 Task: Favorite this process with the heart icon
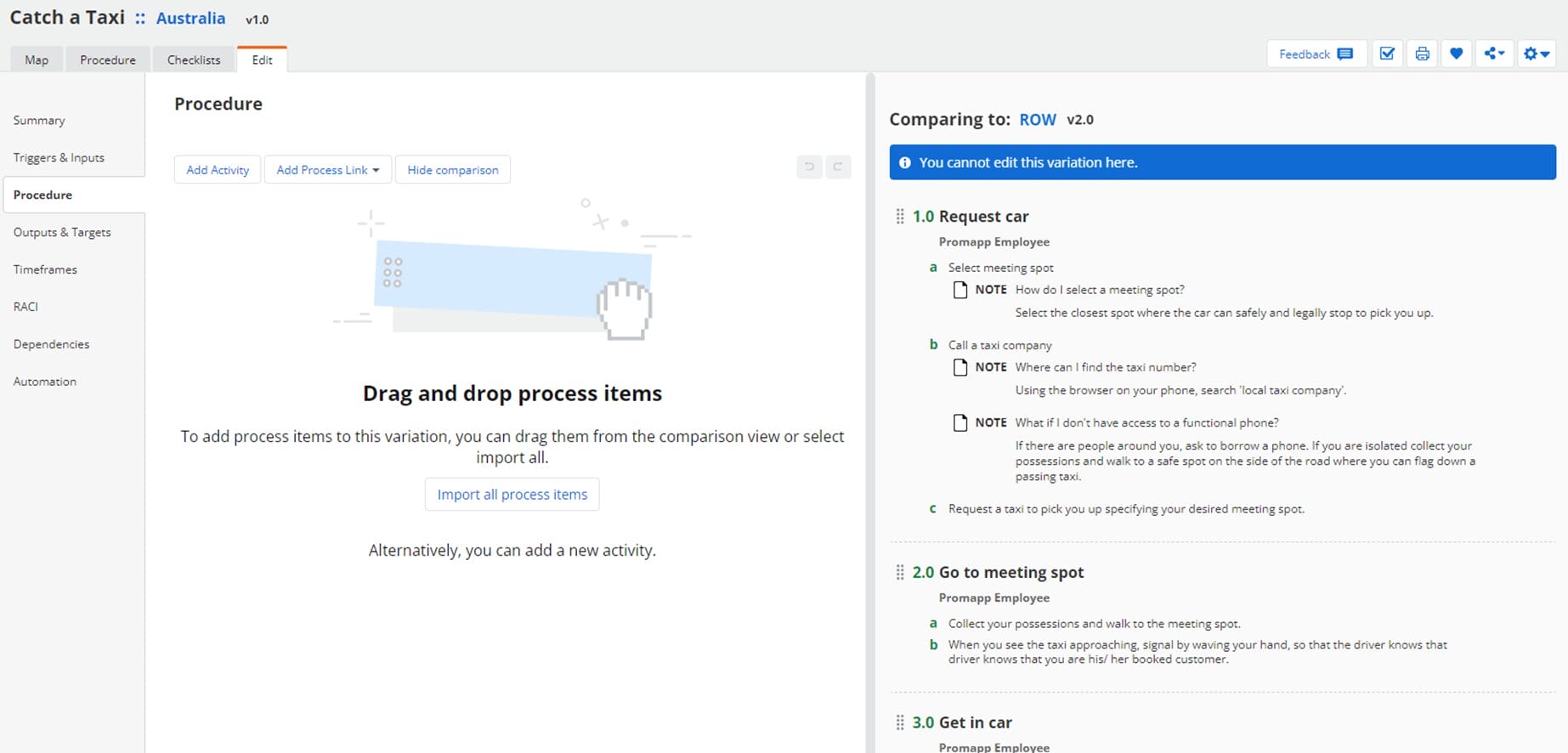point(1456,54)
